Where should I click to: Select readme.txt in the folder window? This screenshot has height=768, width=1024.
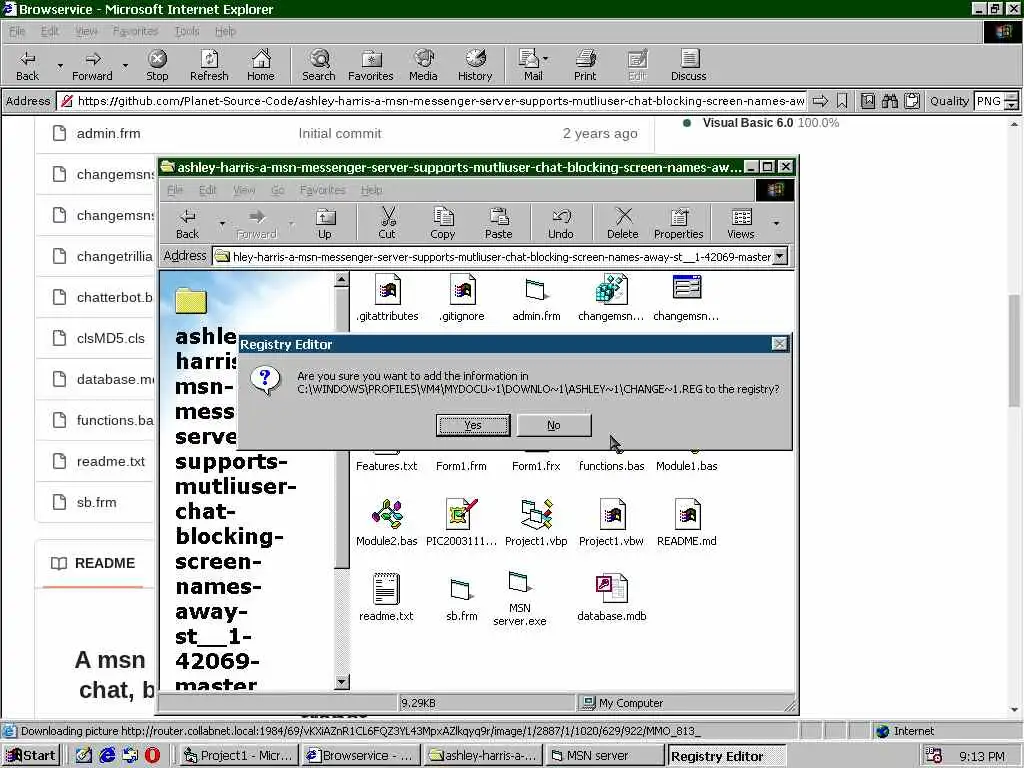point(386,598)
